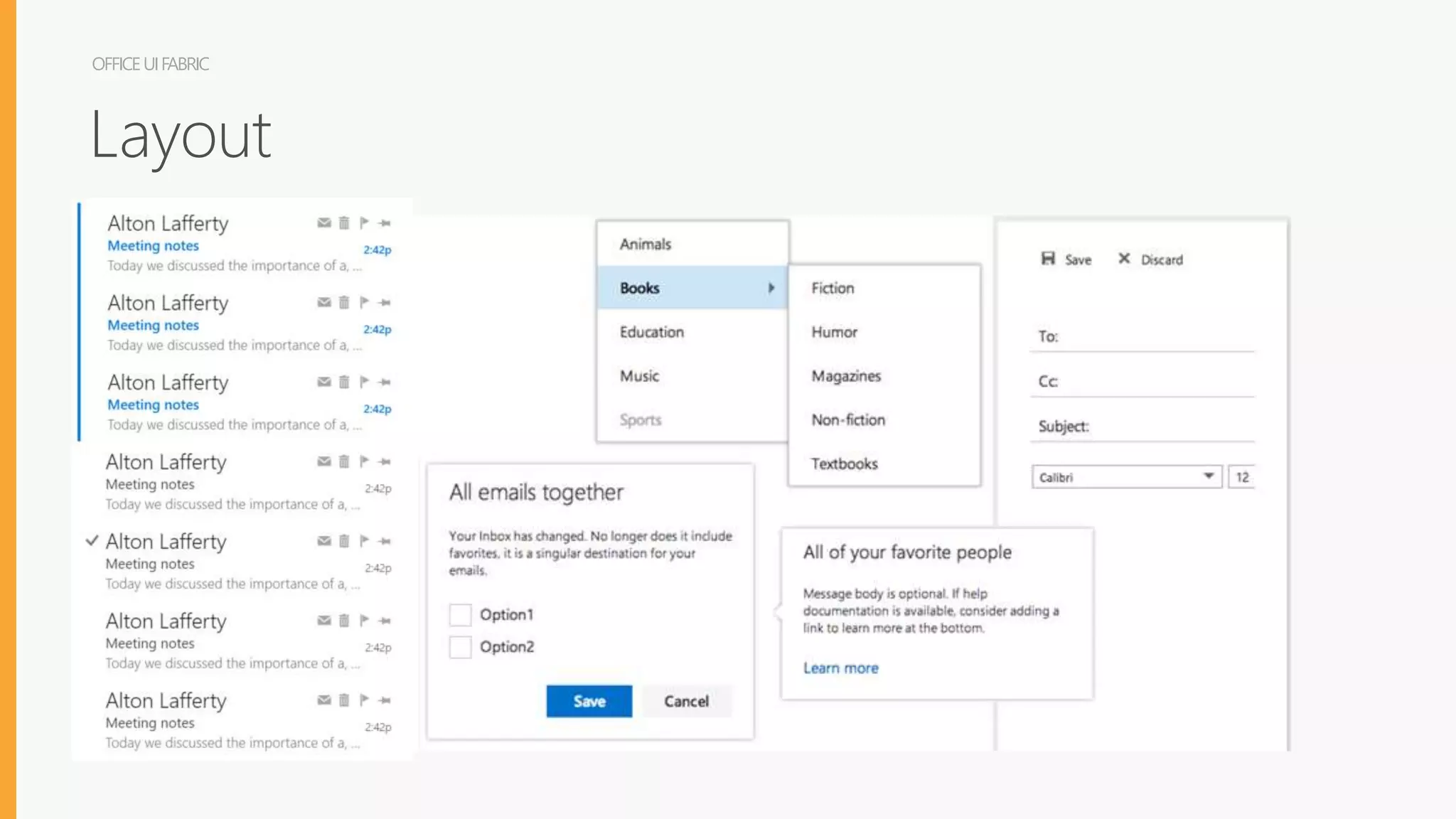This screenshot has width=1456, height=819.
Task: Choose Education from the menu
Action: click(692, 332)
